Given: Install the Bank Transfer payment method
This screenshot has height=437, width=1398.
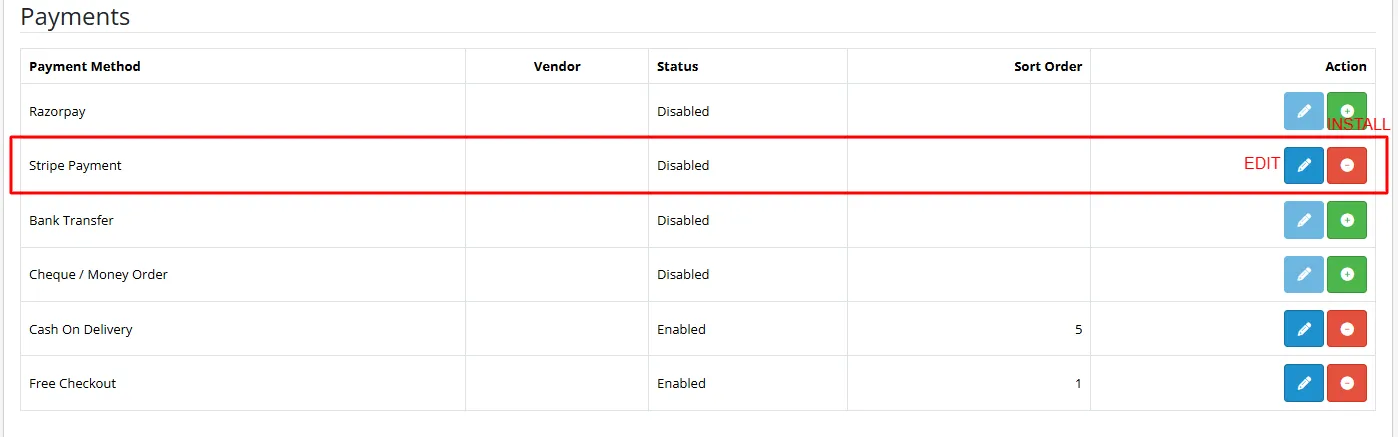Looking at the screenshot, I should coord(1346,220).
